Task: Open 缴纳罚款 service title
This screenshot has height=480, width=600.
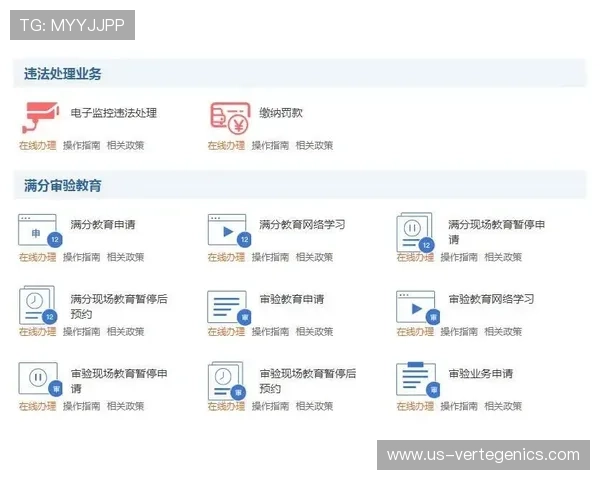Action: pos(281,113)
